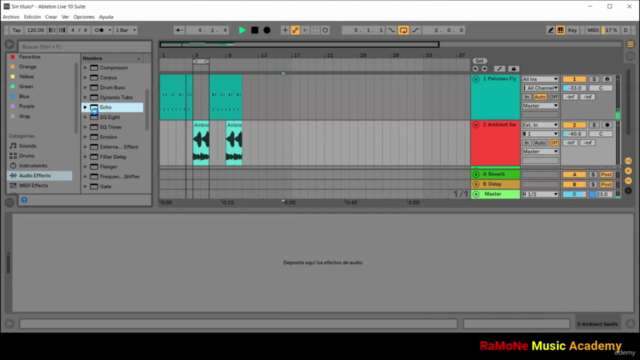The image size is (640, 360).
Task: Arm the Arrangement Record button
Action: pos(267,30)
